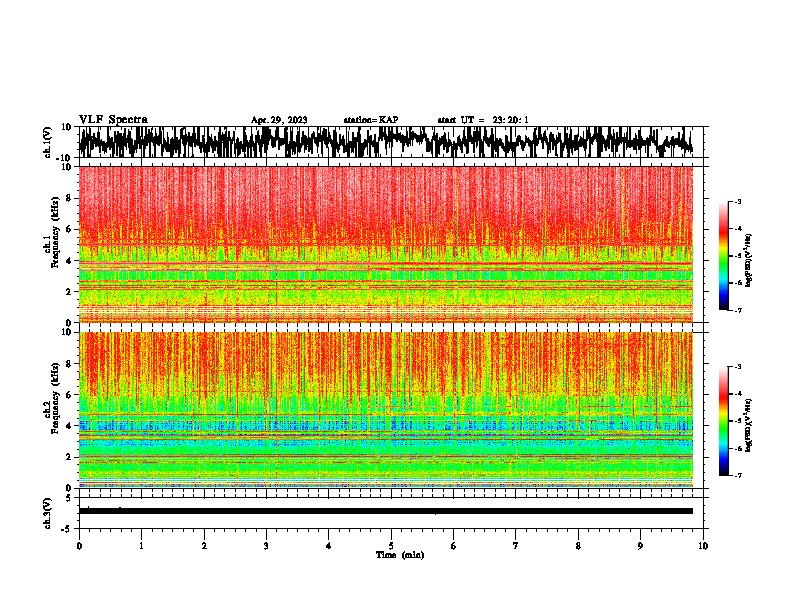
Task: Click the "ch.3(V)" axis label
Action: click(48, 514)
